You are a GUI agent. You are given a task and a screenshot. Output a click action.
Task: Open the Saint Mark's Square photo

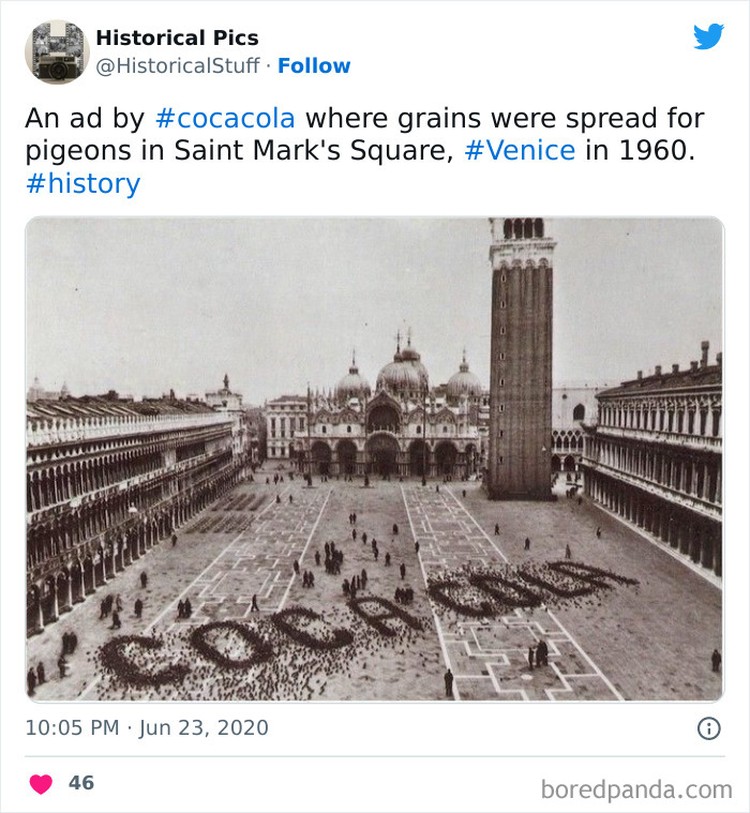[x=374, y=459]
